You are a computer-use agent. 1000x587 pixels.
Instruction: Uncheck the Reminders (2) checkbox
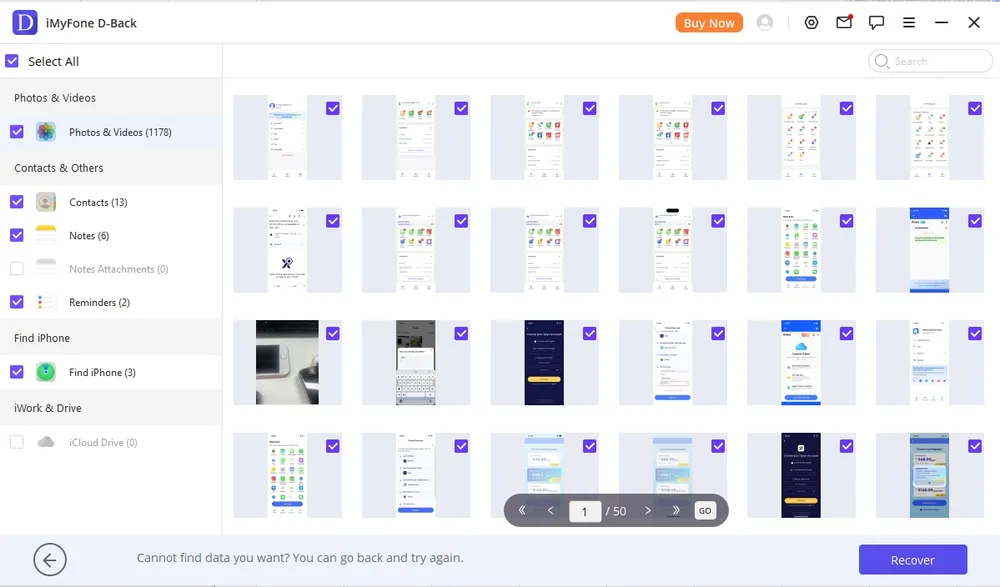17,302
